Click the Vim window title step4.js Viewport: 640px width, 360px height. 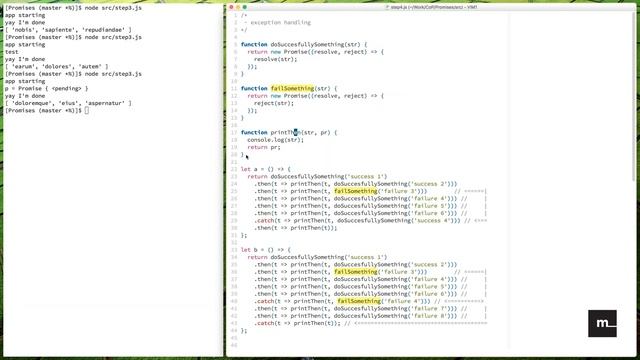coord(434,7)
